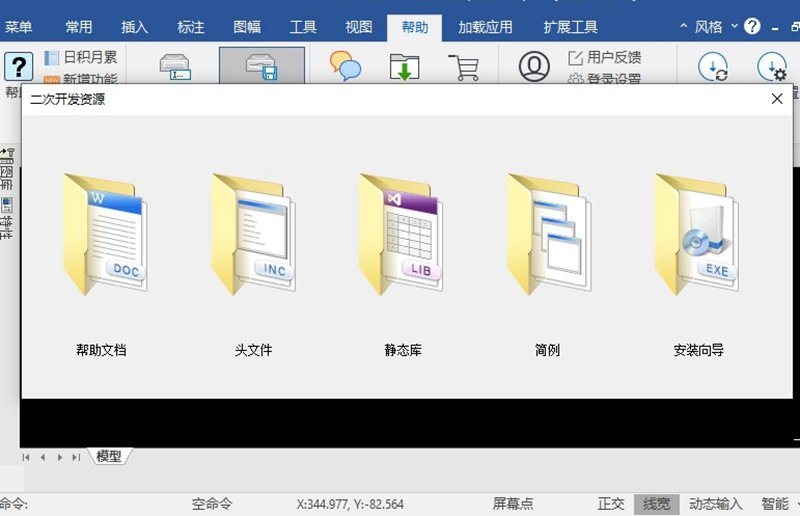800x516 pixels.
Task: Switch to the 视图 ribbon tab
Action: [359, 27]
